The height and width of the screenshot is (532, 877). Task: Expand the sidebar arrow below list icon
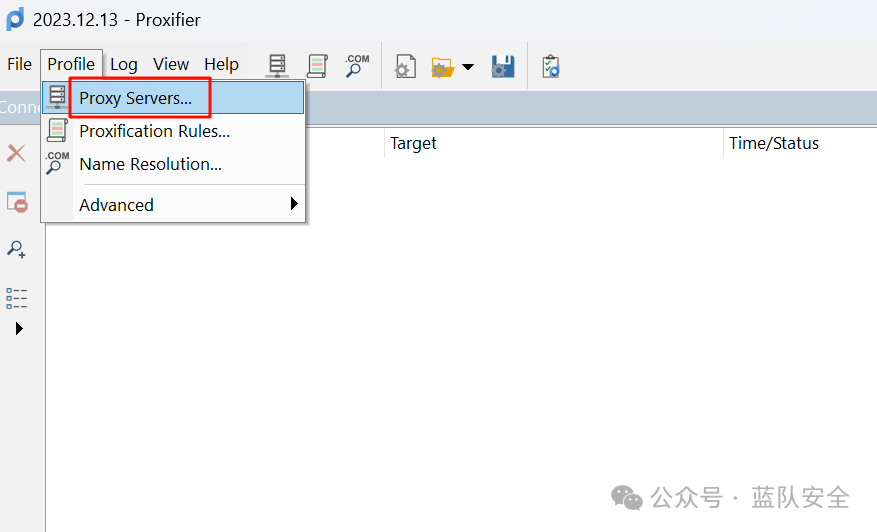click(x=19, y=328)
